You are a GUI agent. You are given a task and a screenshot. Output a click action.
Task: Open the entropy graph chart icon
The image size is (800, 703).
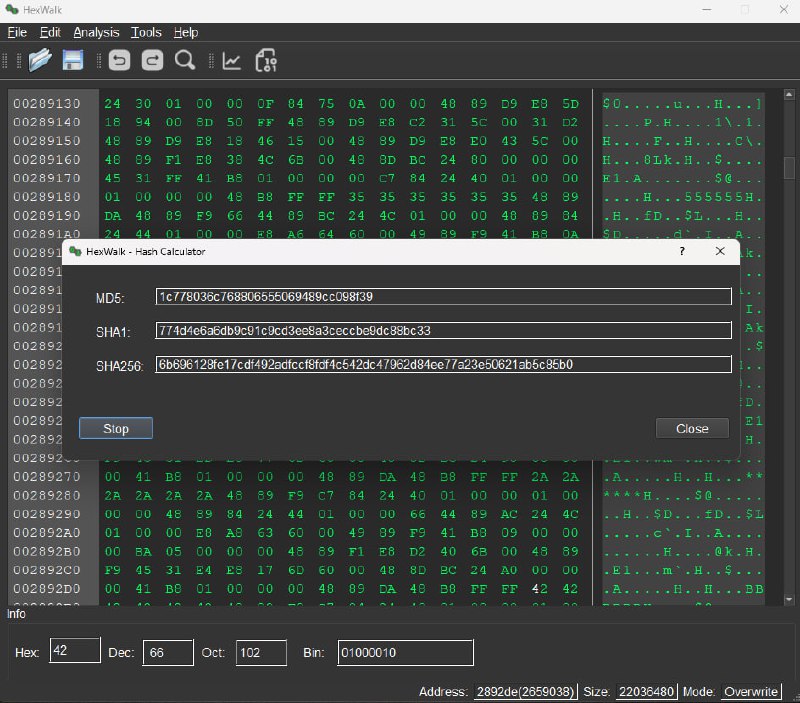pos(232,60)
